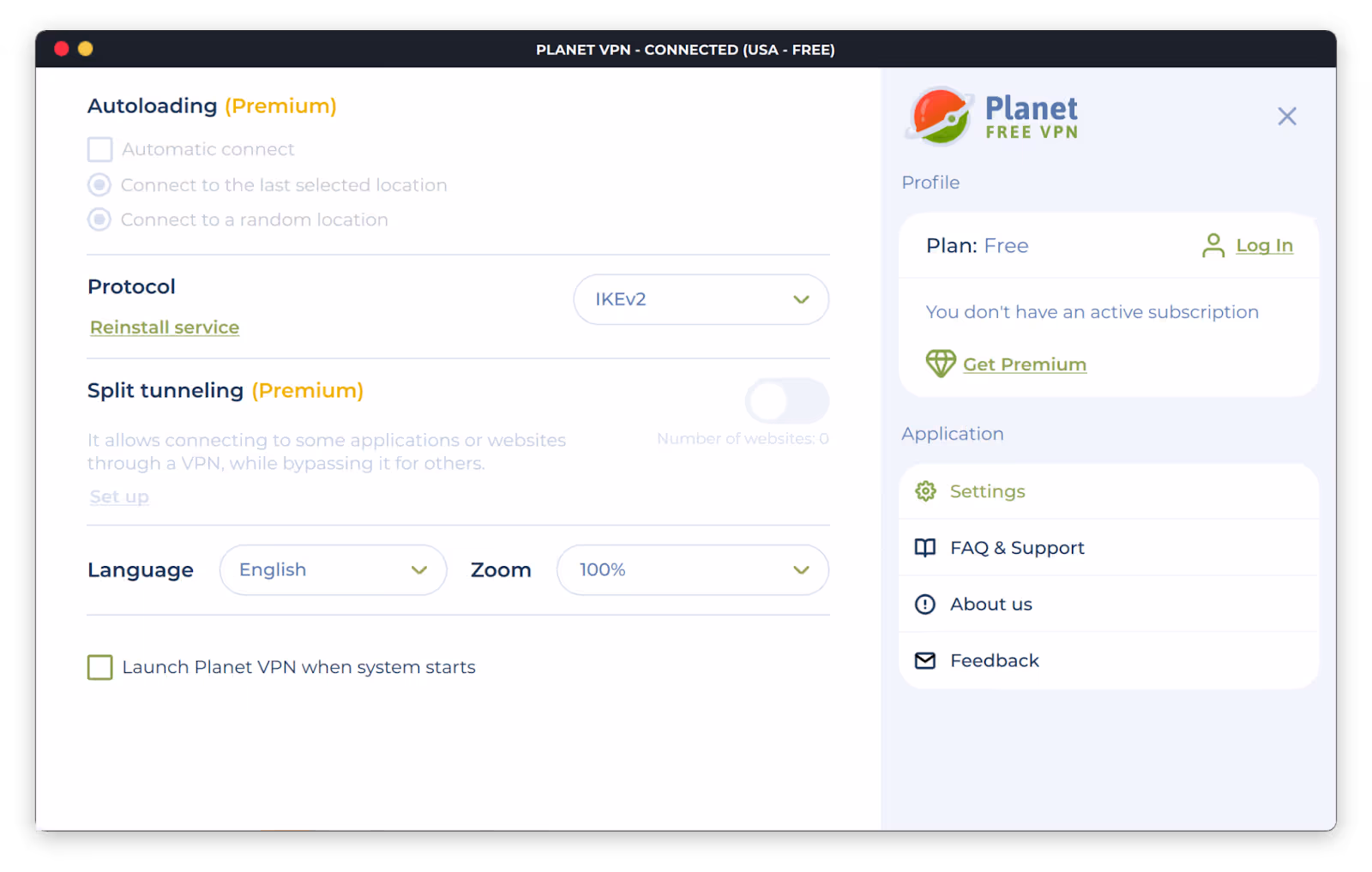The width and height of the screenshot is (1372, 872).
Task: Click the split tunneling description paragraph
Action: [327, 452]
